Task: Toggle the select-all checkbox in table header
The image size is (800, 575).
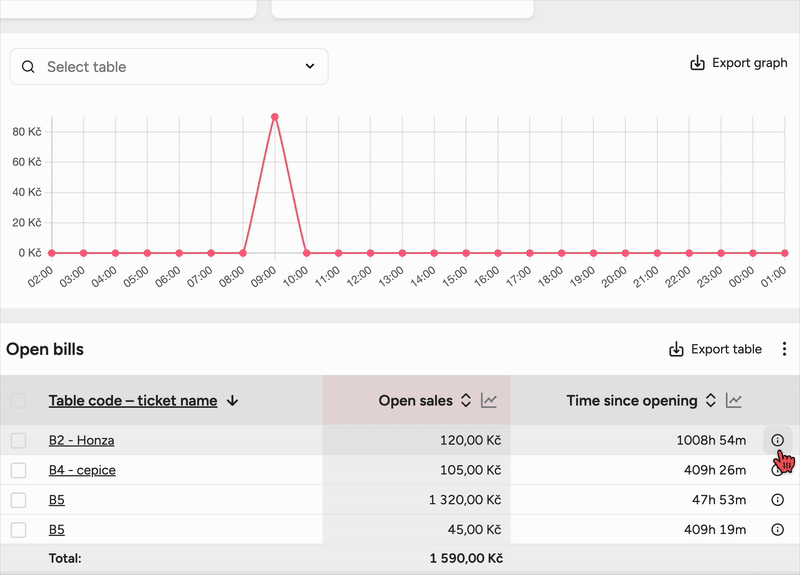Action: 18,401
